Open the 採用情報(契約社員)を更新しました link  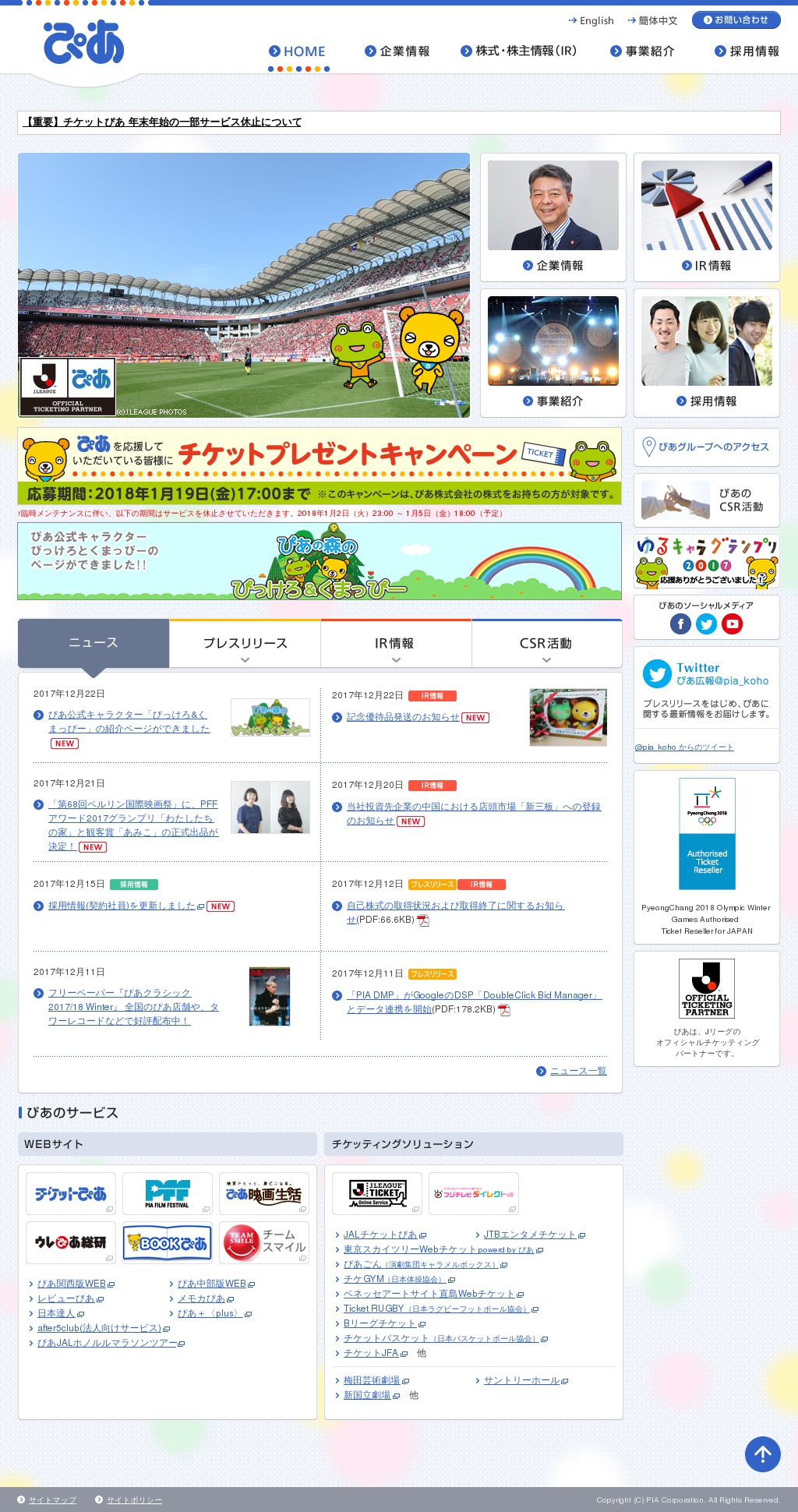pos(122,906)
